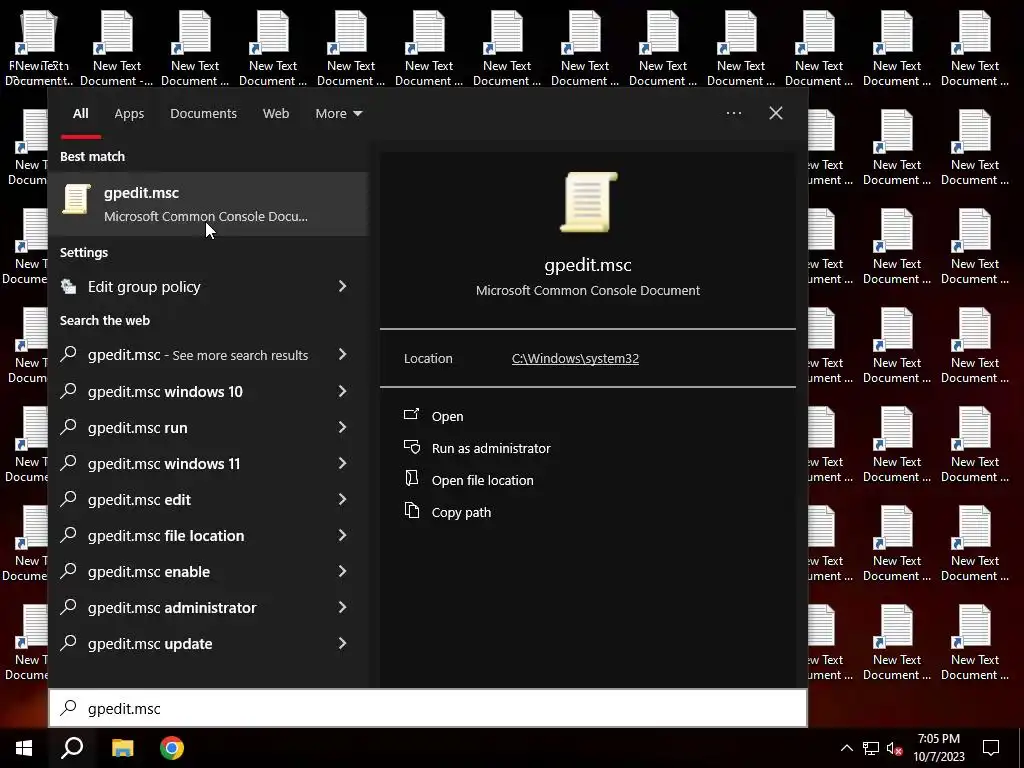Expand the Edit group policy chevron

342,286
